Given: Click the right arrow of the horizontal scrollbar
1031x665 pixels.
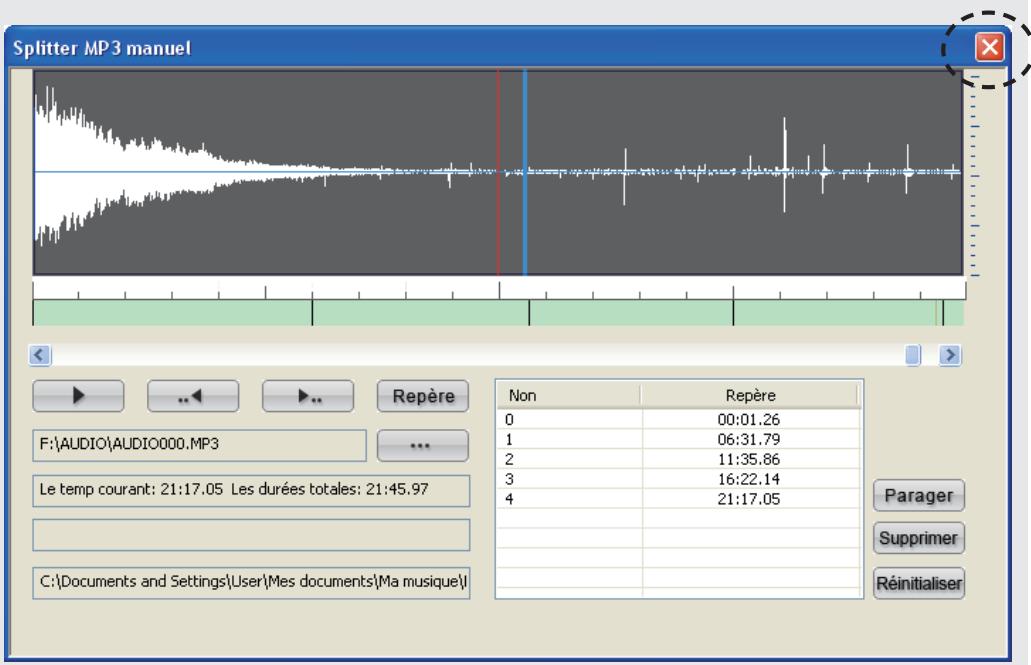Looking at the screenshot, I should 949,355.
